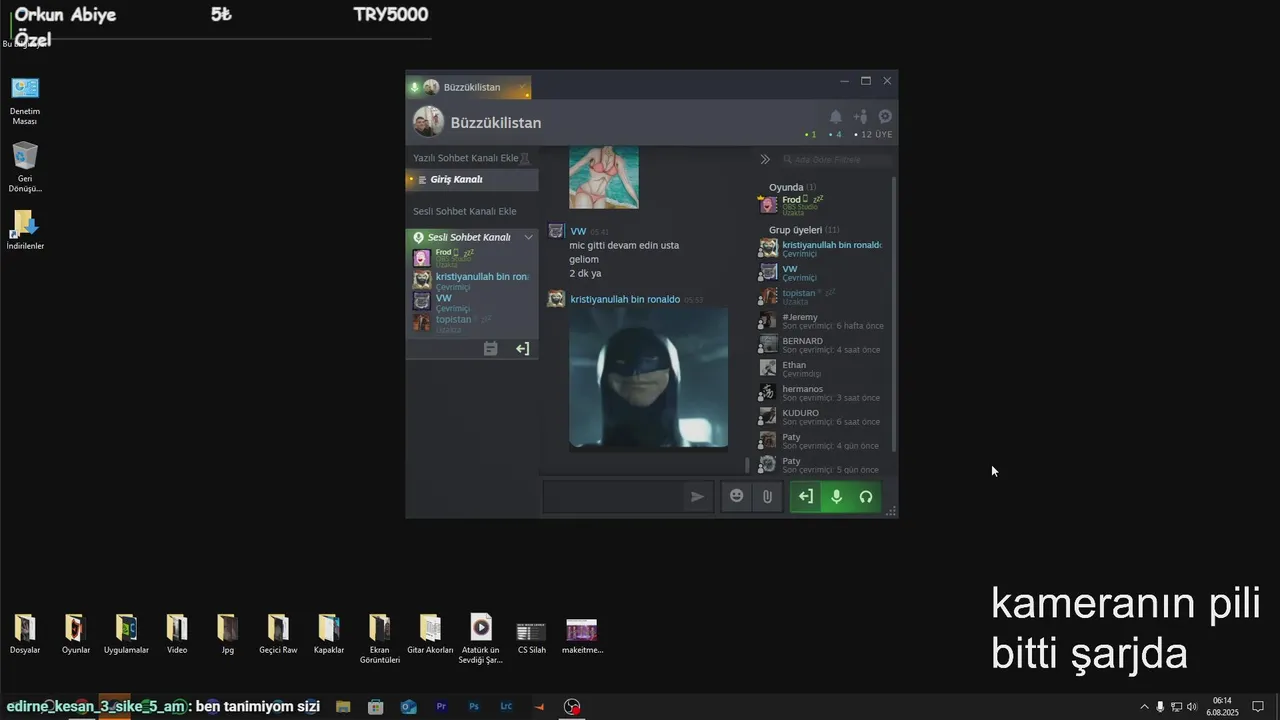Collapse Sesli Sohbet Kanalı voice channel
The width and height of the screenshot is (1280, 720).
(529, 237)
